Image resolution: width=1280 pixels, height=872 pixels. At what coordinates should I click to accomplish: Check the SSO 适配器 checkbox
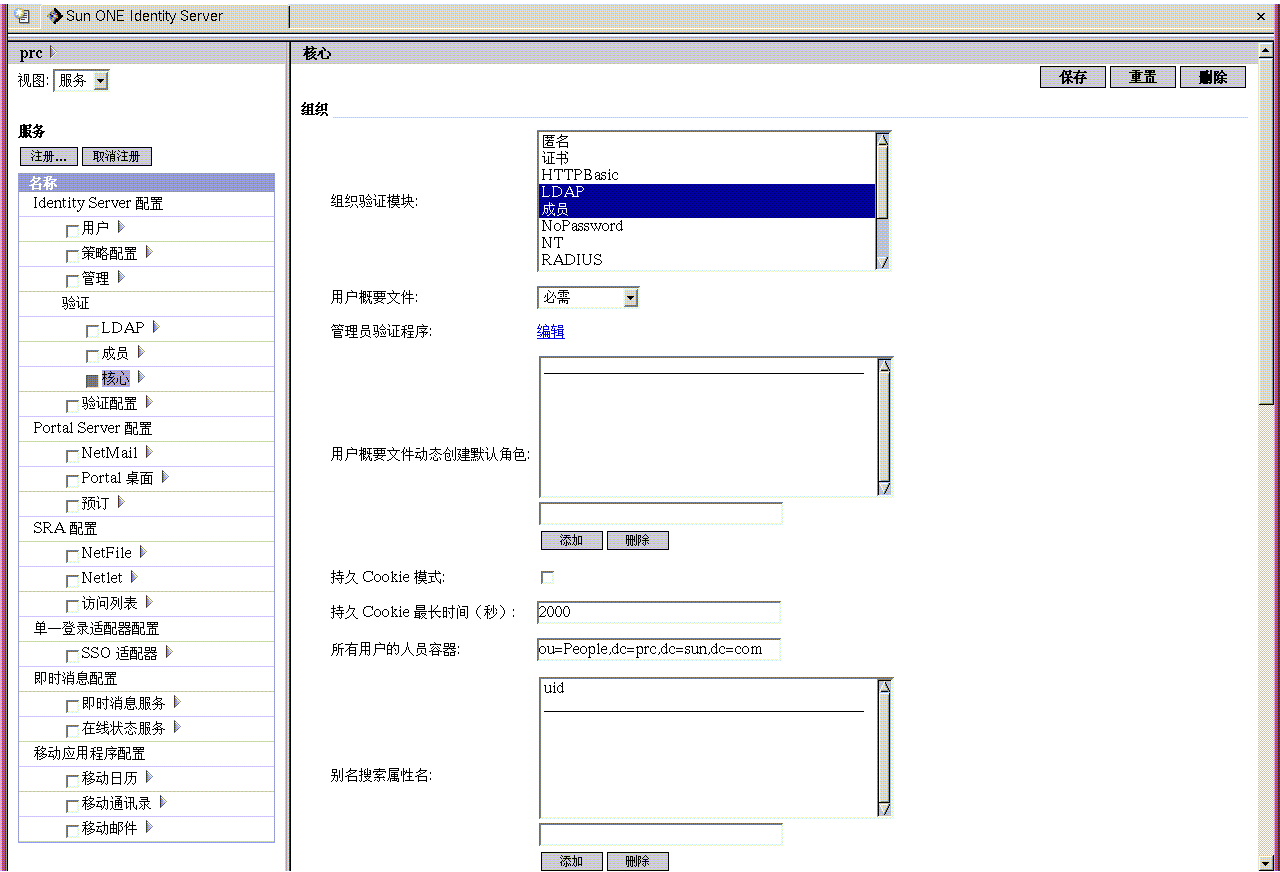coord(72,655)
